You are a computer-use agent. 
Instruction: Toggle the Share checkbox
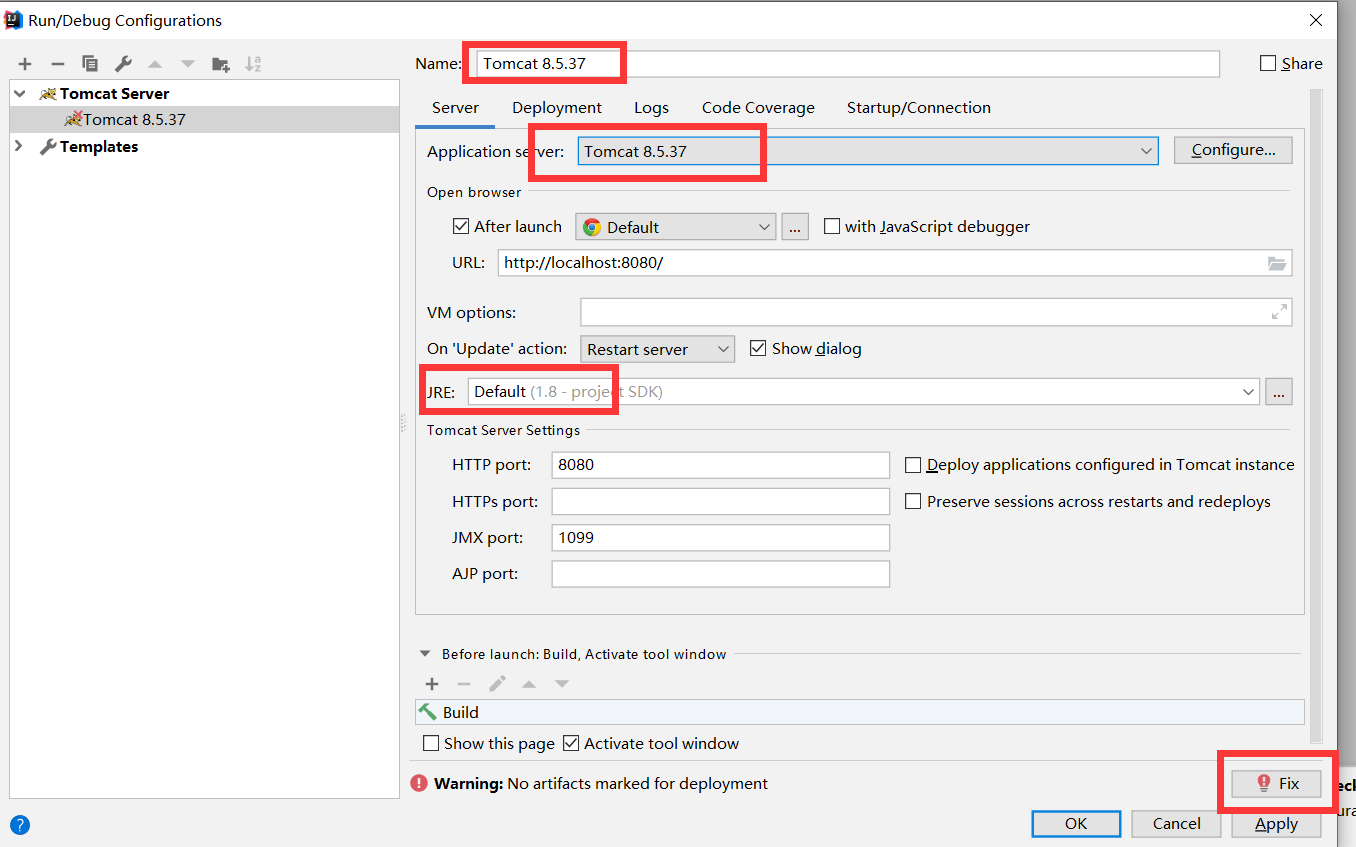tap(1268, 63)
